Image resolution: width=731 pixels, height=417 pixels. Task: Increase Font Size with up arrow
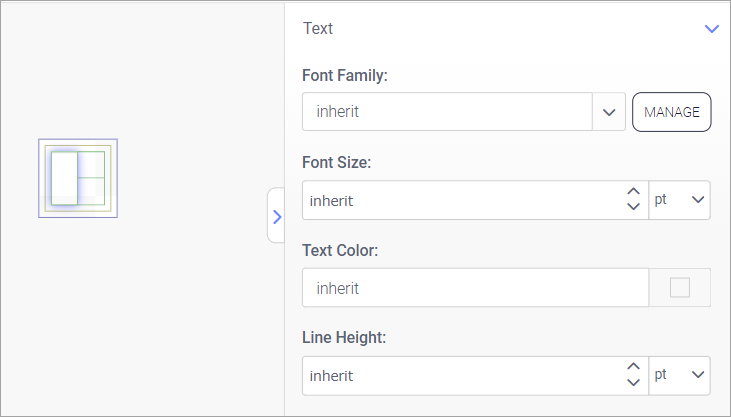click(x=632, y=192)
